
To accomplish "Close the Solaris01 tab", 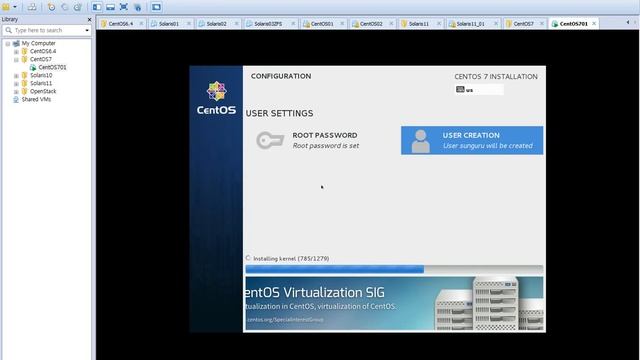I will (x=189, y=24).
